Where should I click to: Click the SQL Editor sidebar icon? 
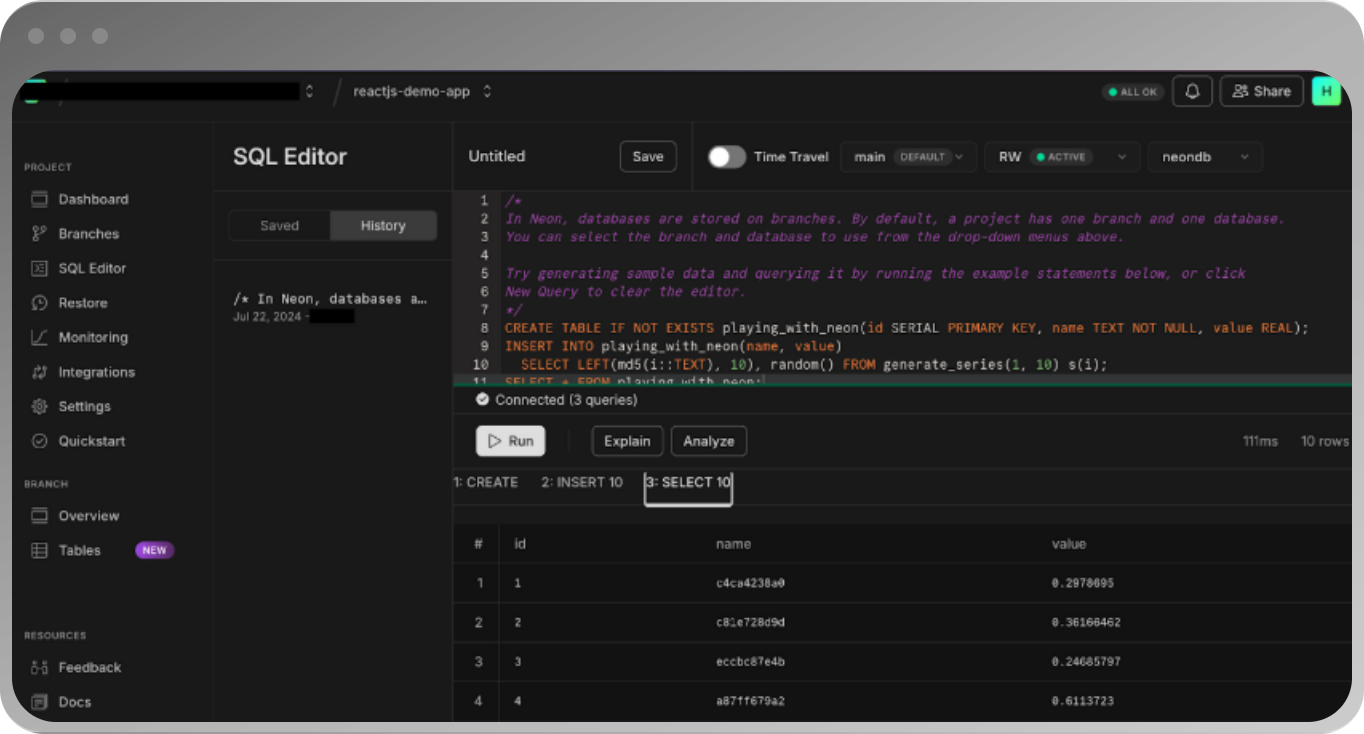click(39, 268)
